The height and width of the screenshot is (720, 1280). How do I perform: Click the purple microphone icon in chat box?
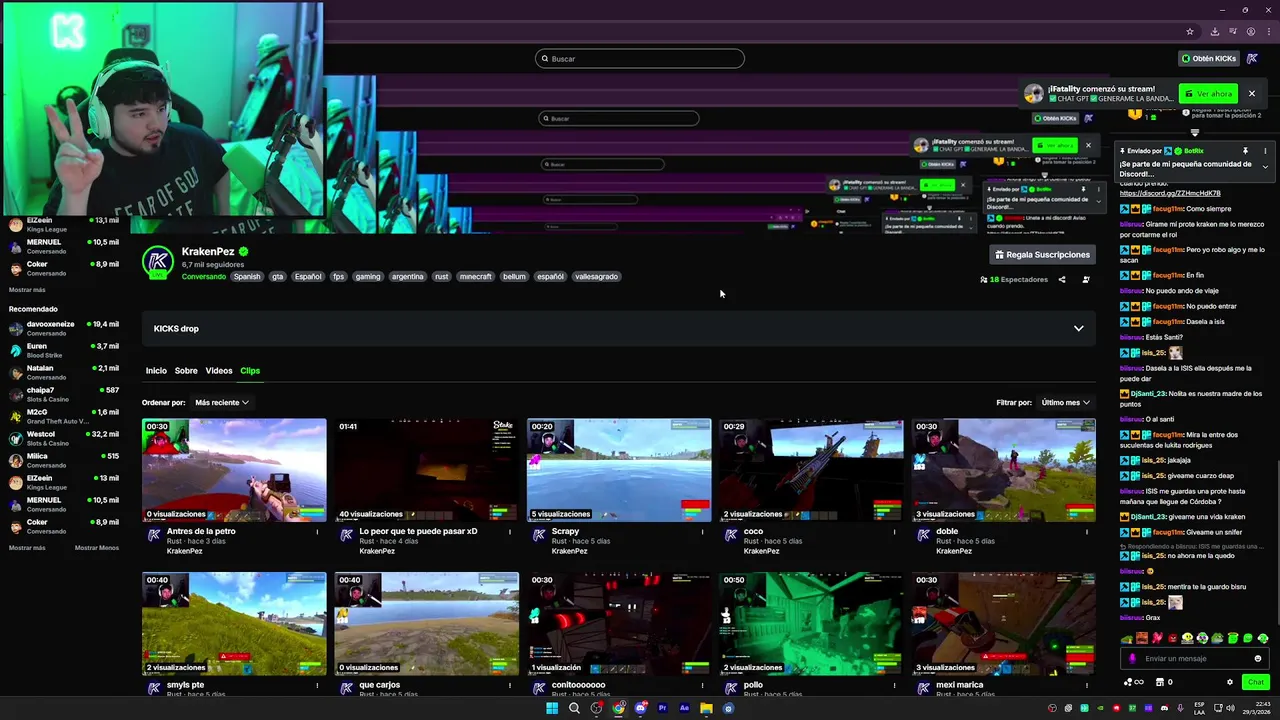tap(1132, 658)
